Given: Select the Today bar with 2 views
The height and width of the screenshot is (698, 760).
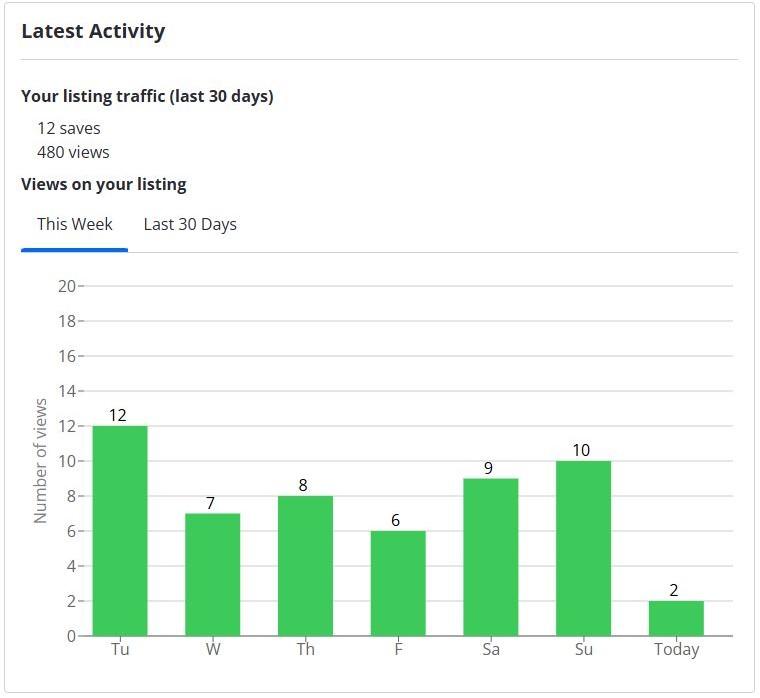Looking at the screenshot, I should [x=676, y=618].
